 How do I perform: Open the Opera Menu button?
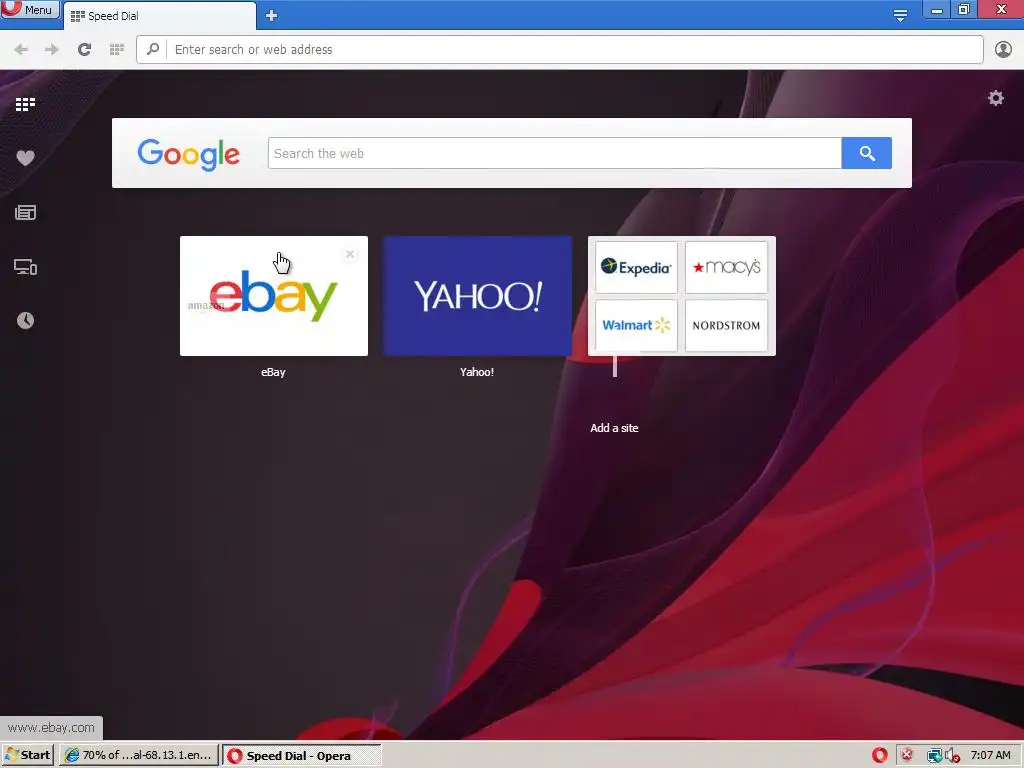(29, 9)
